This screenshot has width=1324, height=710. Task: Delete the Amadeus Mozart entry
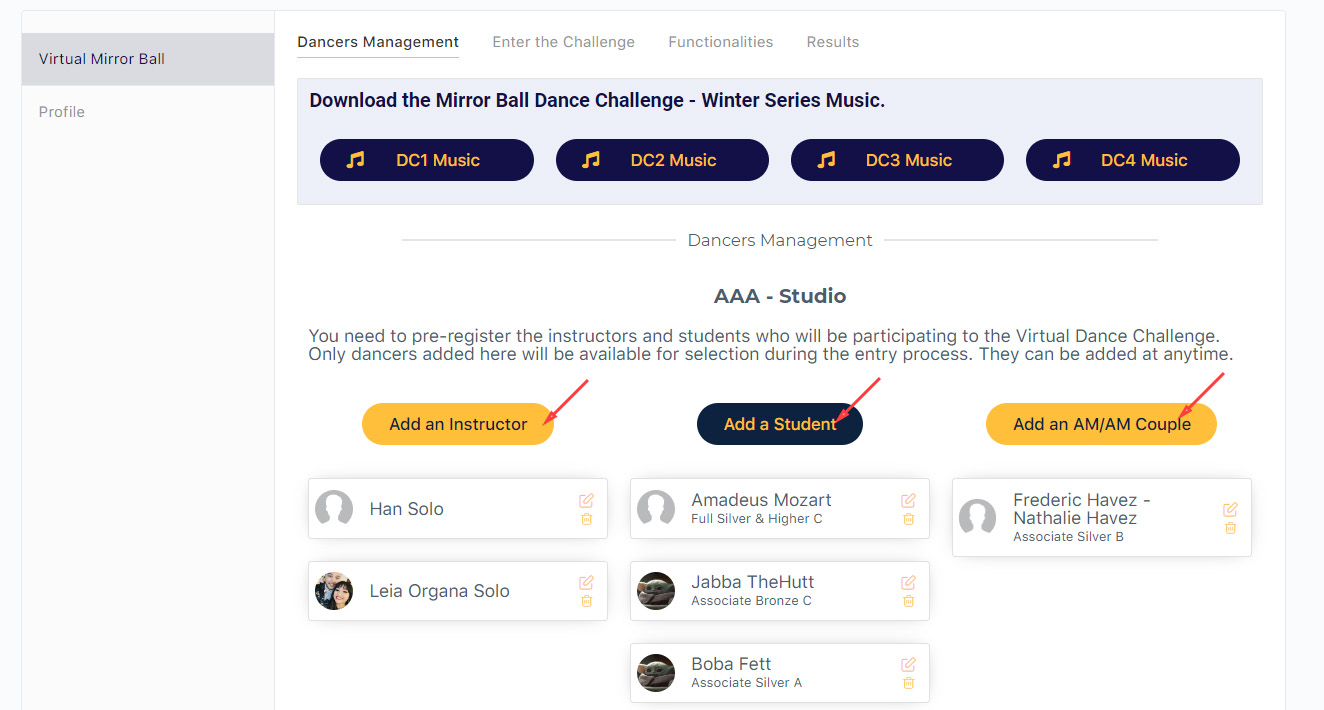908,519
